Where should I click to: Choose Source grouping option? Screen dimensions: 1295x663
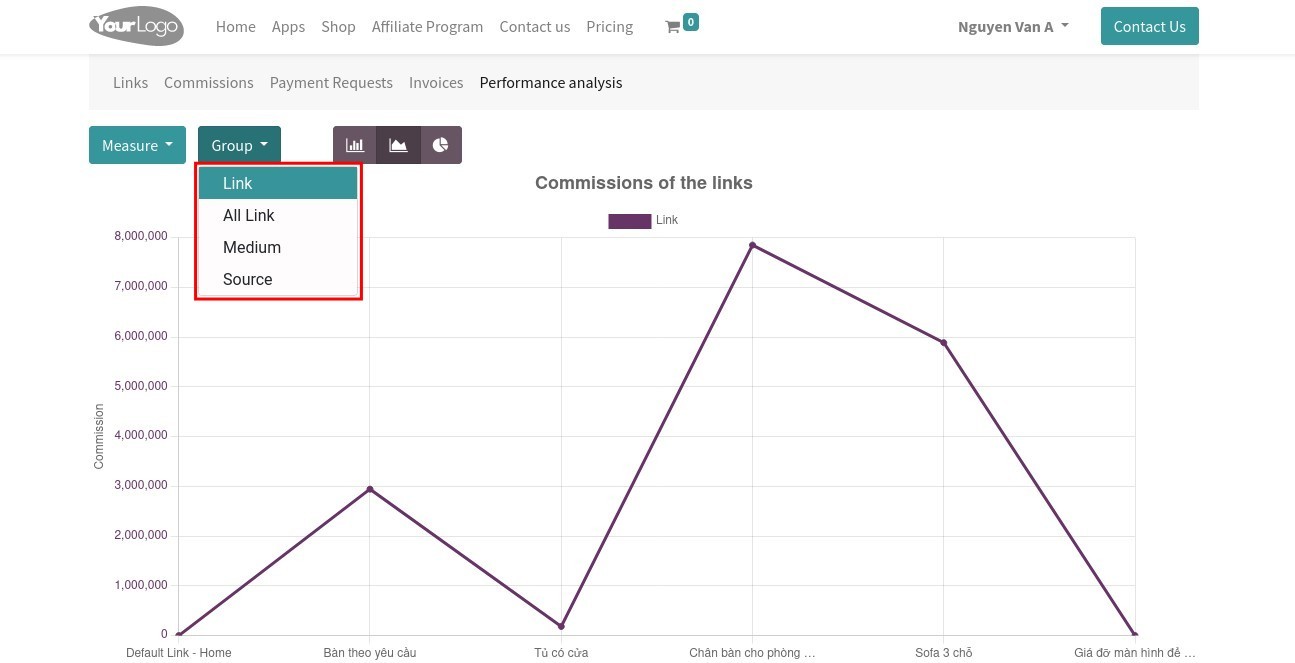tap(278, 279)
